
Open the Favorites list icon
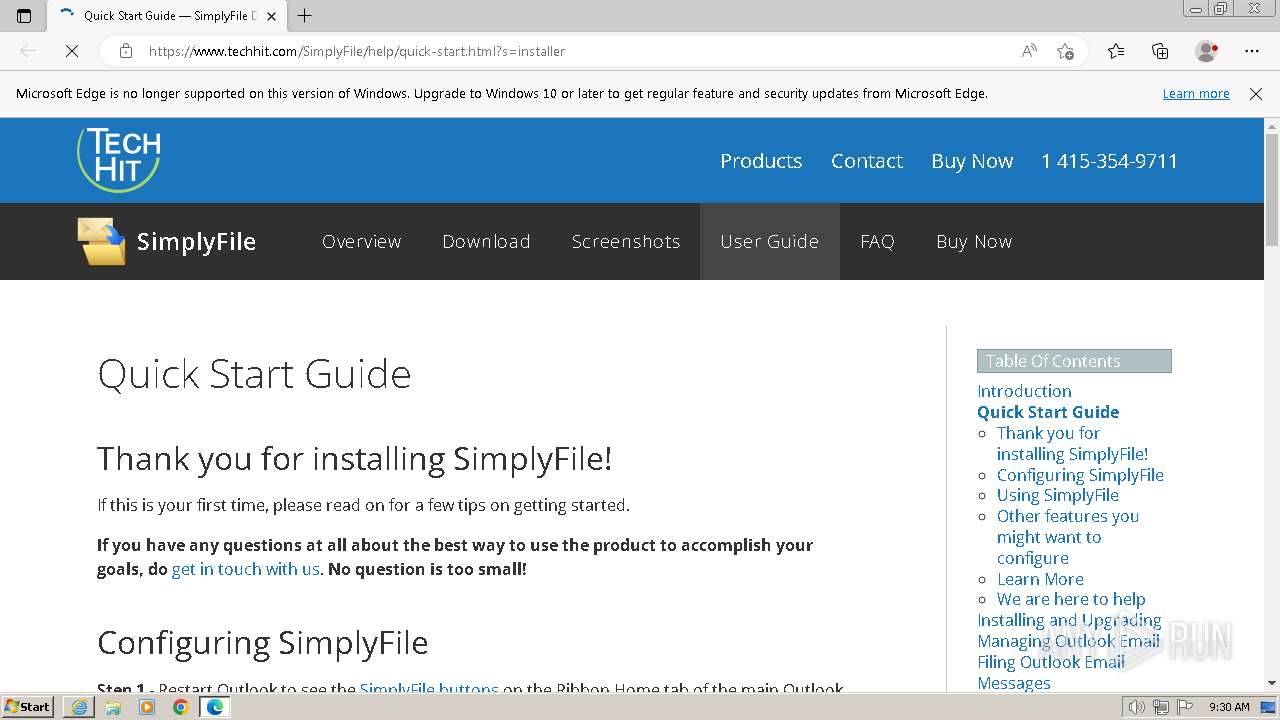(x=1116, y=51)
